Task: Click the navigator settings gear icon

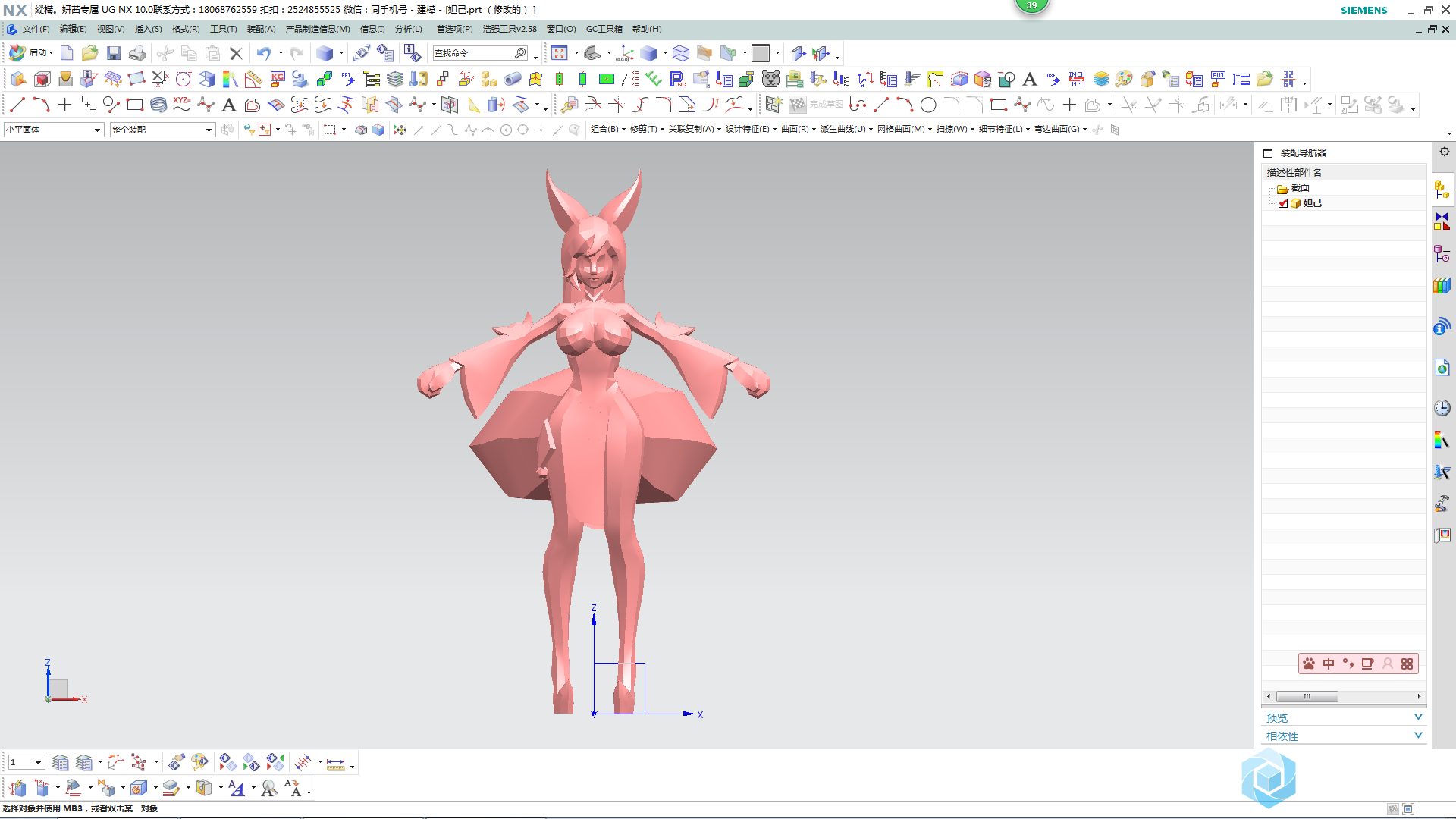Action: 1445,152
